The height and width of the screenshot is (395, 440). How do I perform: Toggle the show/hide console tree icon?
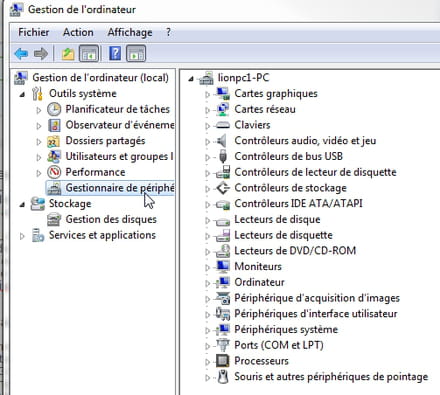[x=89, y=53]
